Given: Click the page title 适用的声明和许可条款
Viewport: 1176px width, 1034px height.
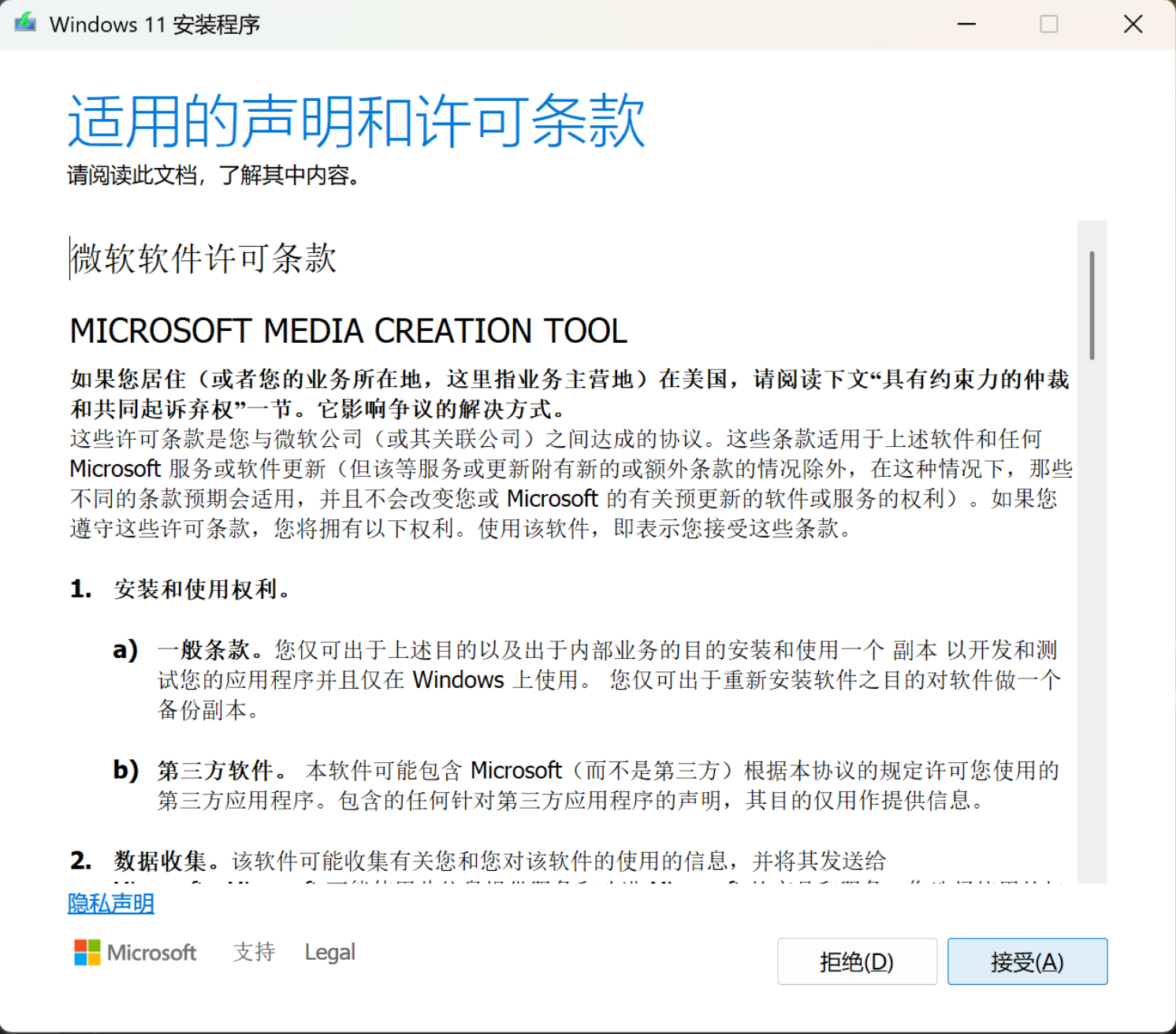Looking at the screenshot, I should coord(357,120).
